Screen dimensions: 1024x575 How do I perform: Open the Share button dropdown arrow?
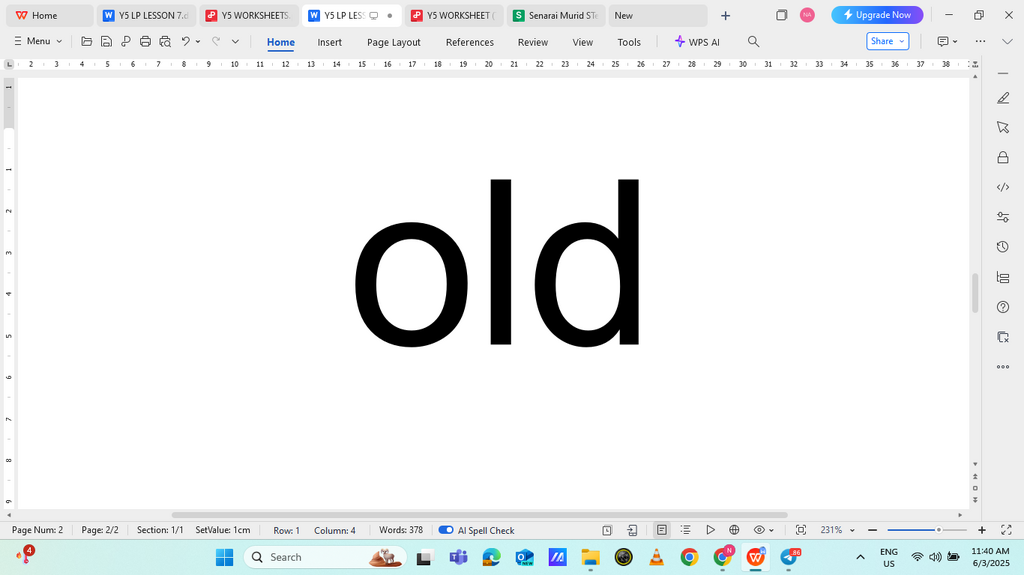tap(902, 41)
